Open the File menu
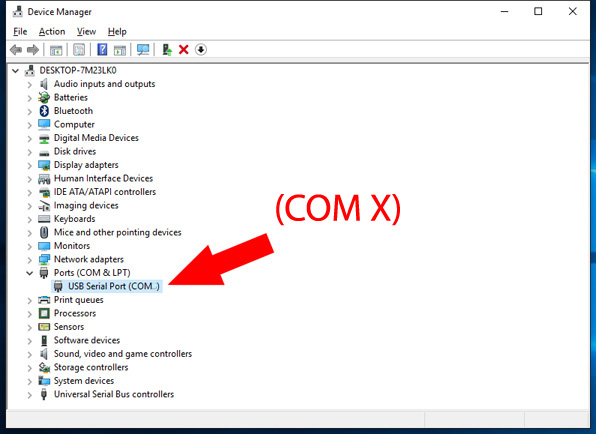Viewport: 596px width, 434px height. point(20,32)
